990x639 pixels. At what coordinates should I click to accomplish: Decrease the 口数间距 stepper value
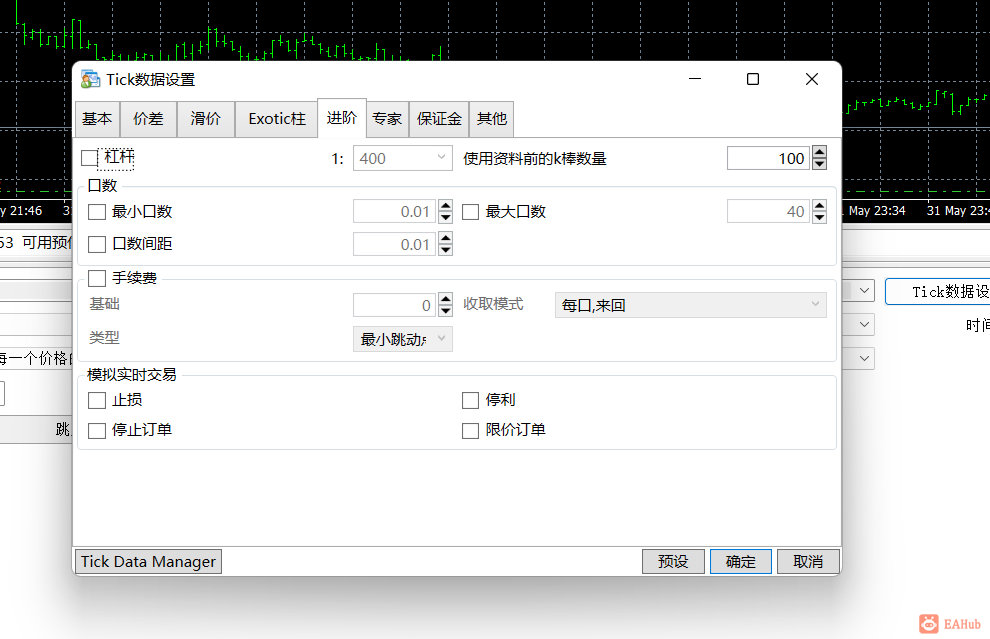tap(446, 250)
